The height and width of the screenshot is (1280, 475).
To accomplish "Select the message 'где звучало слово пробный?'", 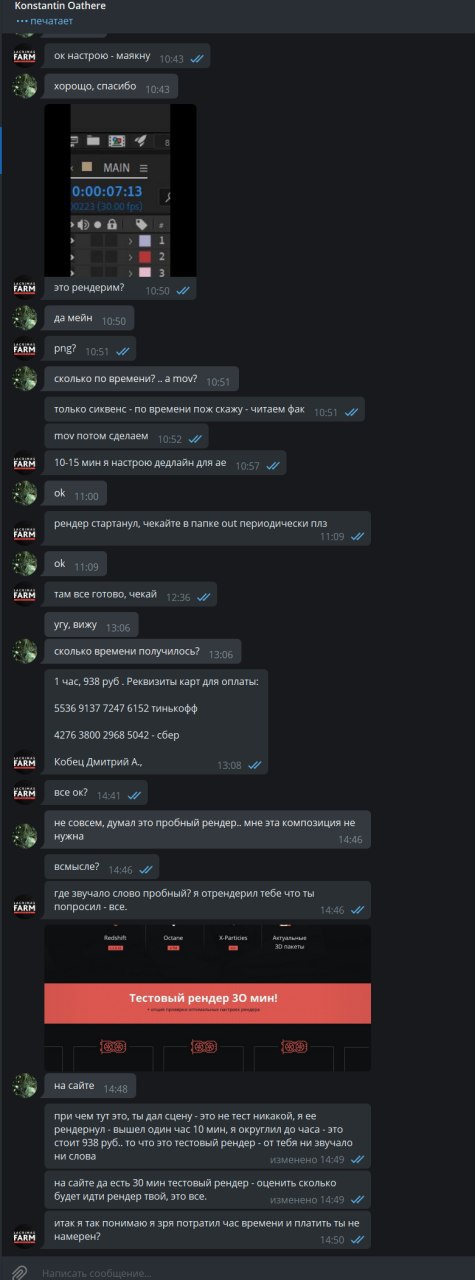I will pyautogui.click(x=207, y=900).
